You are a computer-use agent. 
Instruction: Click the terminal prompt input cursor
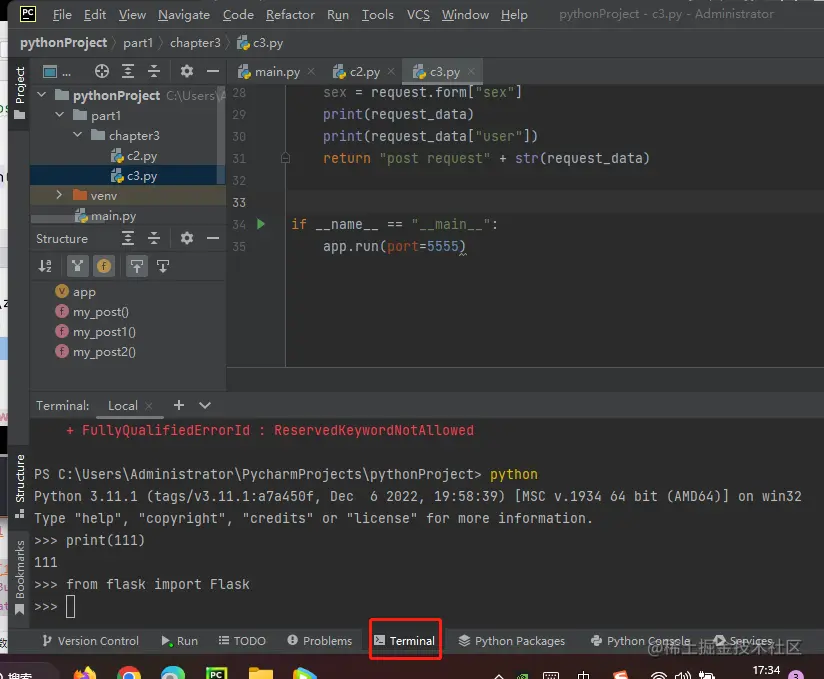pyautogui.click(x=70, y=606)
